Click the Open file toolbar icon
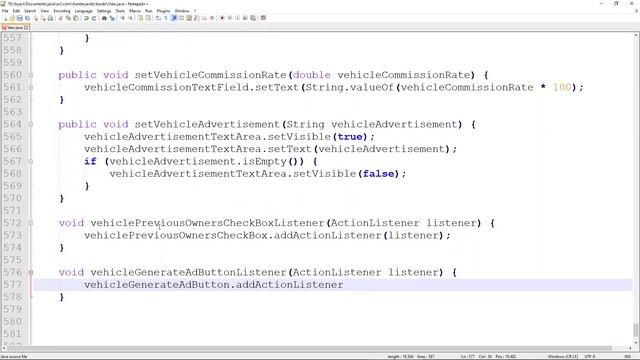Image resolution: width=640 pixels, height=360 pixels. (x=12, y=18)
